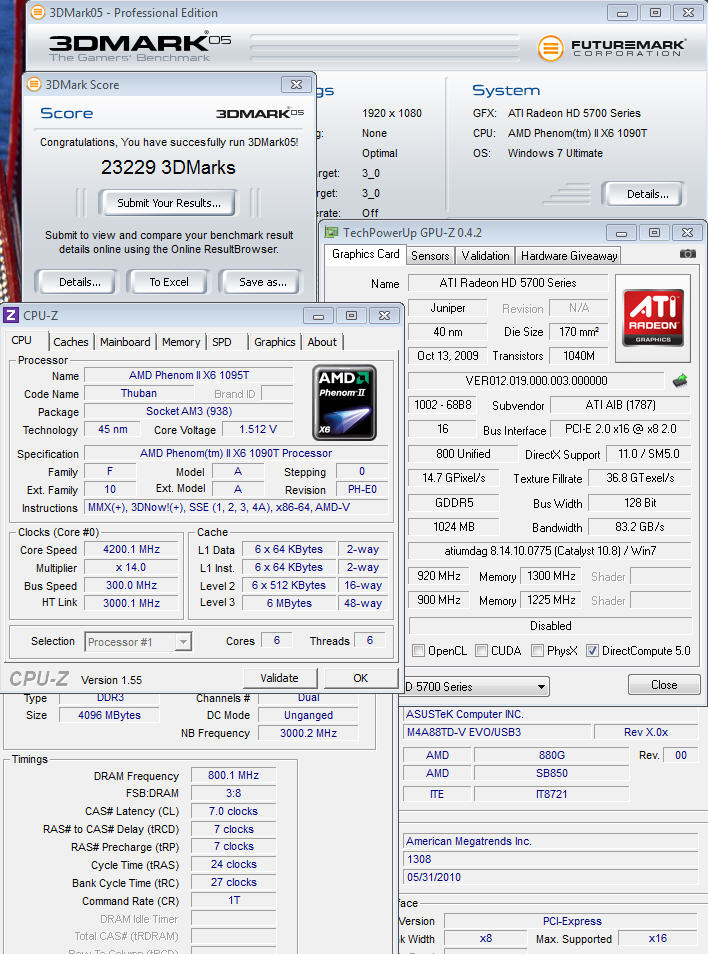
Task: Click the Bus Interface PCI-E 2.0 value
Action: tap(620, 429)
